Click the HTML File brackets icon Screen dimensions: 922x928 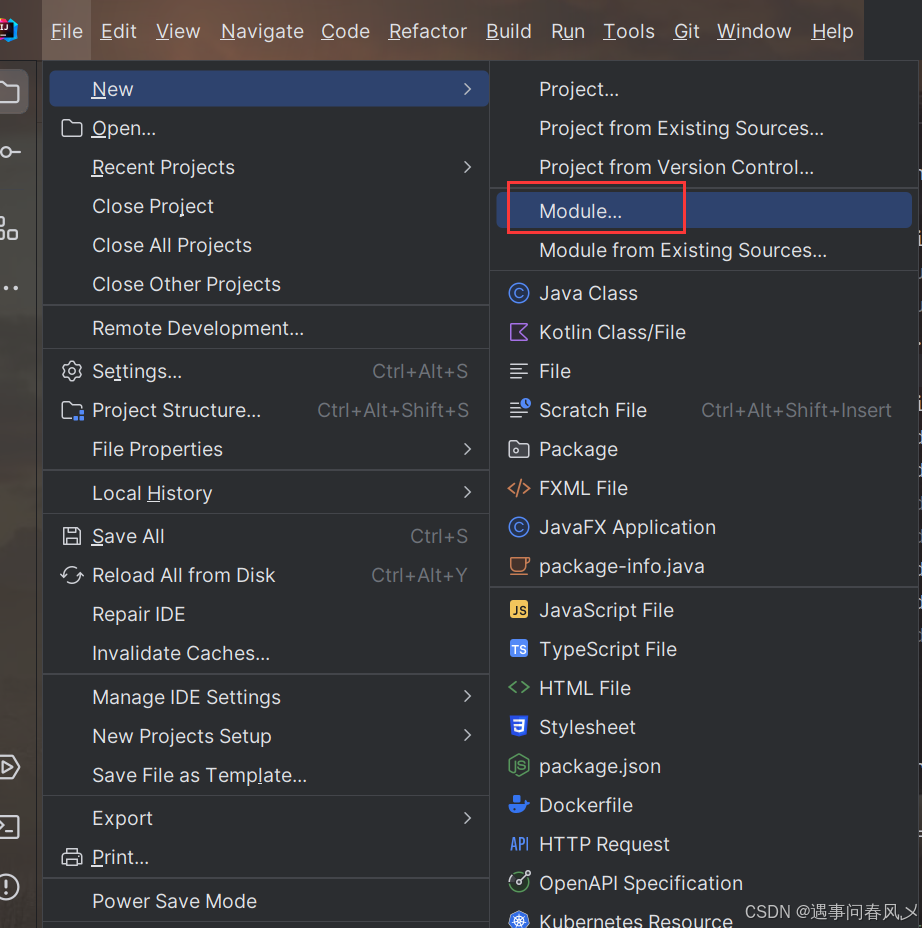point(519,688)
